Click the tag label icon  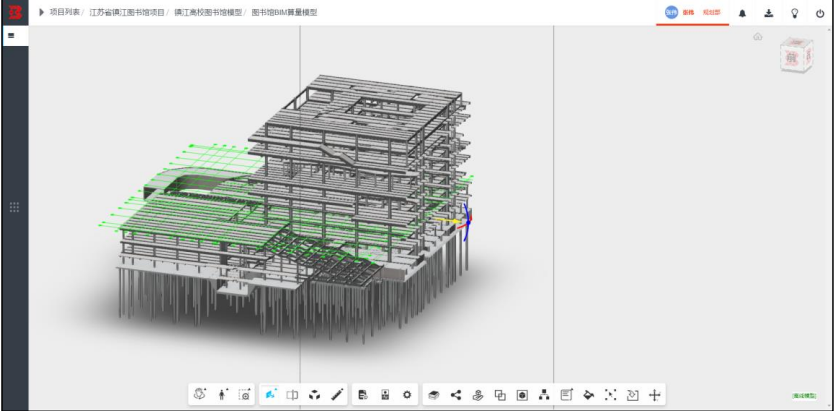pos(633,395)
